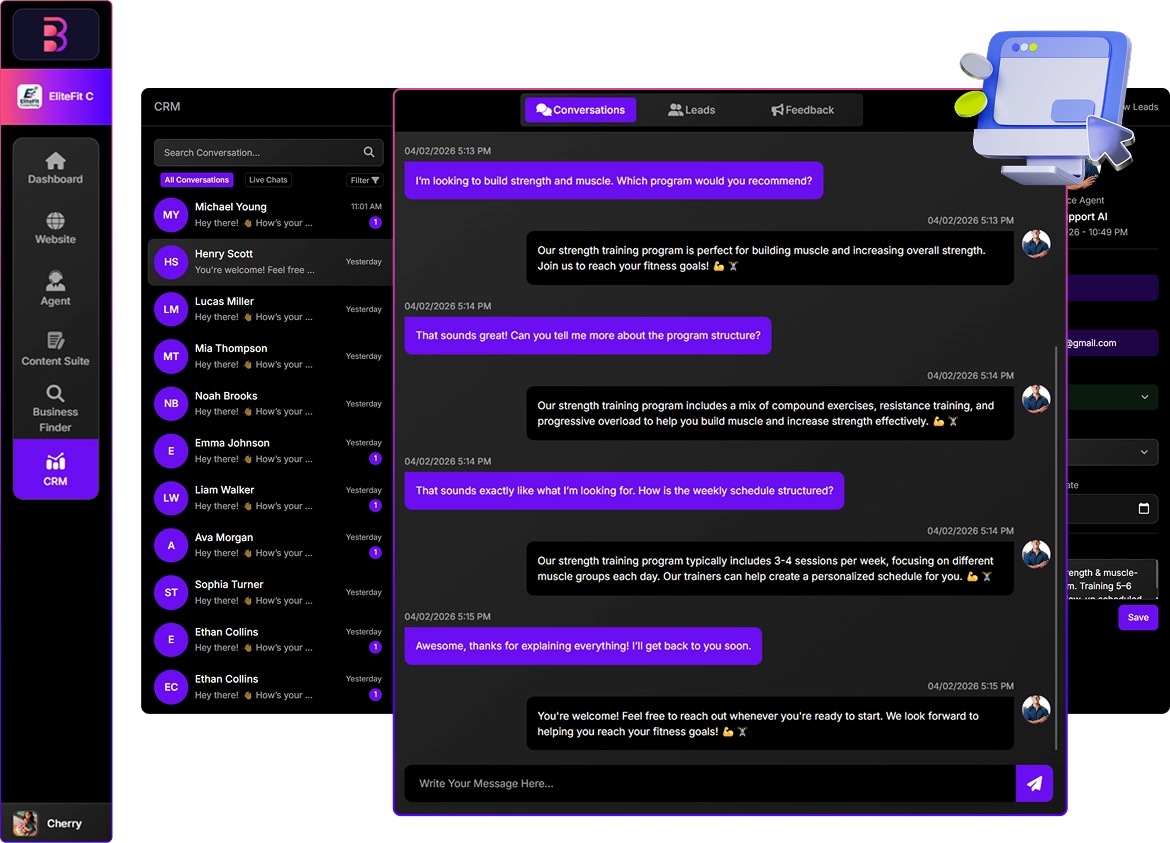Switch to the Feedback tab
Screen dimensions: 1170x843
pyautogui.click(x=802, y=110)
